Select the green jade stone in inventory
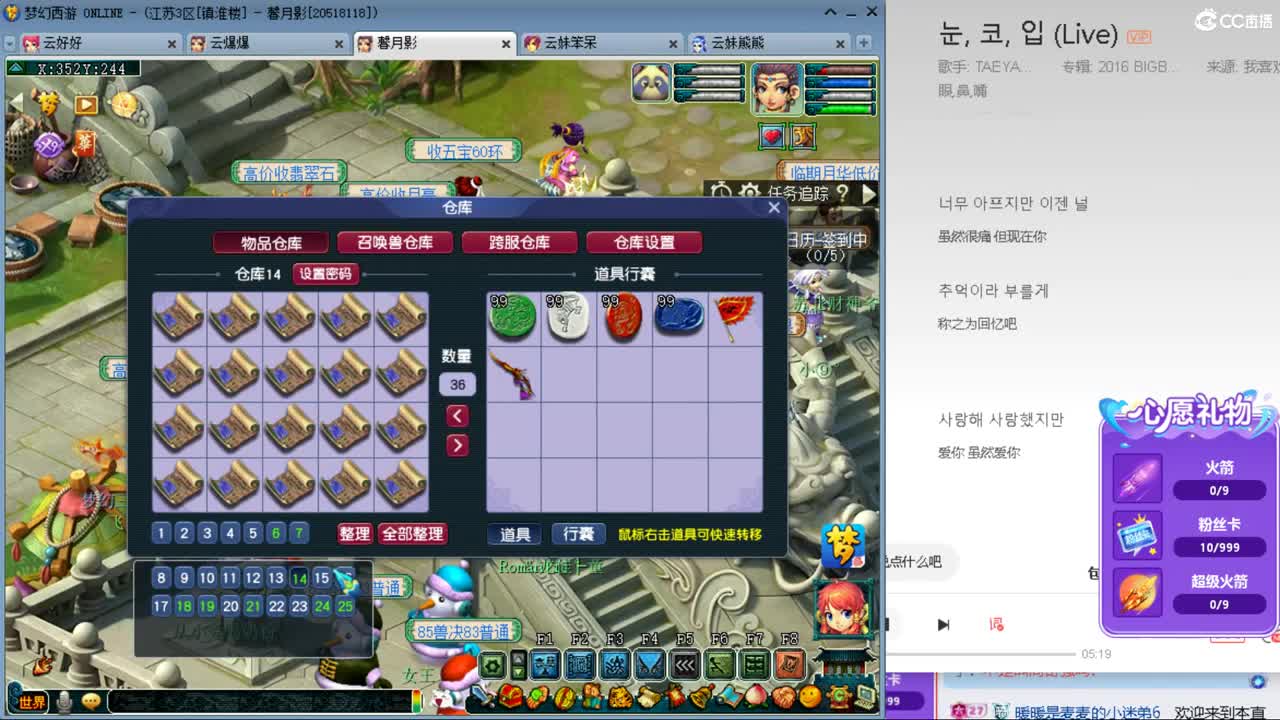The image size is (1280, 720). pyautogui.click(x=513, y=319)
